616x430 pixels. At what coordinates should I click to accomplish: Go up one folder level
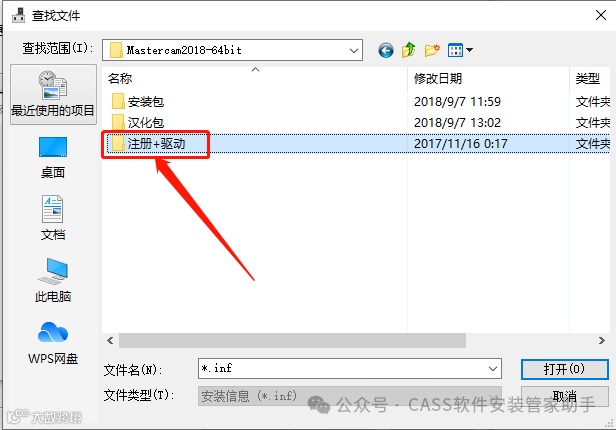click(409, 50)
